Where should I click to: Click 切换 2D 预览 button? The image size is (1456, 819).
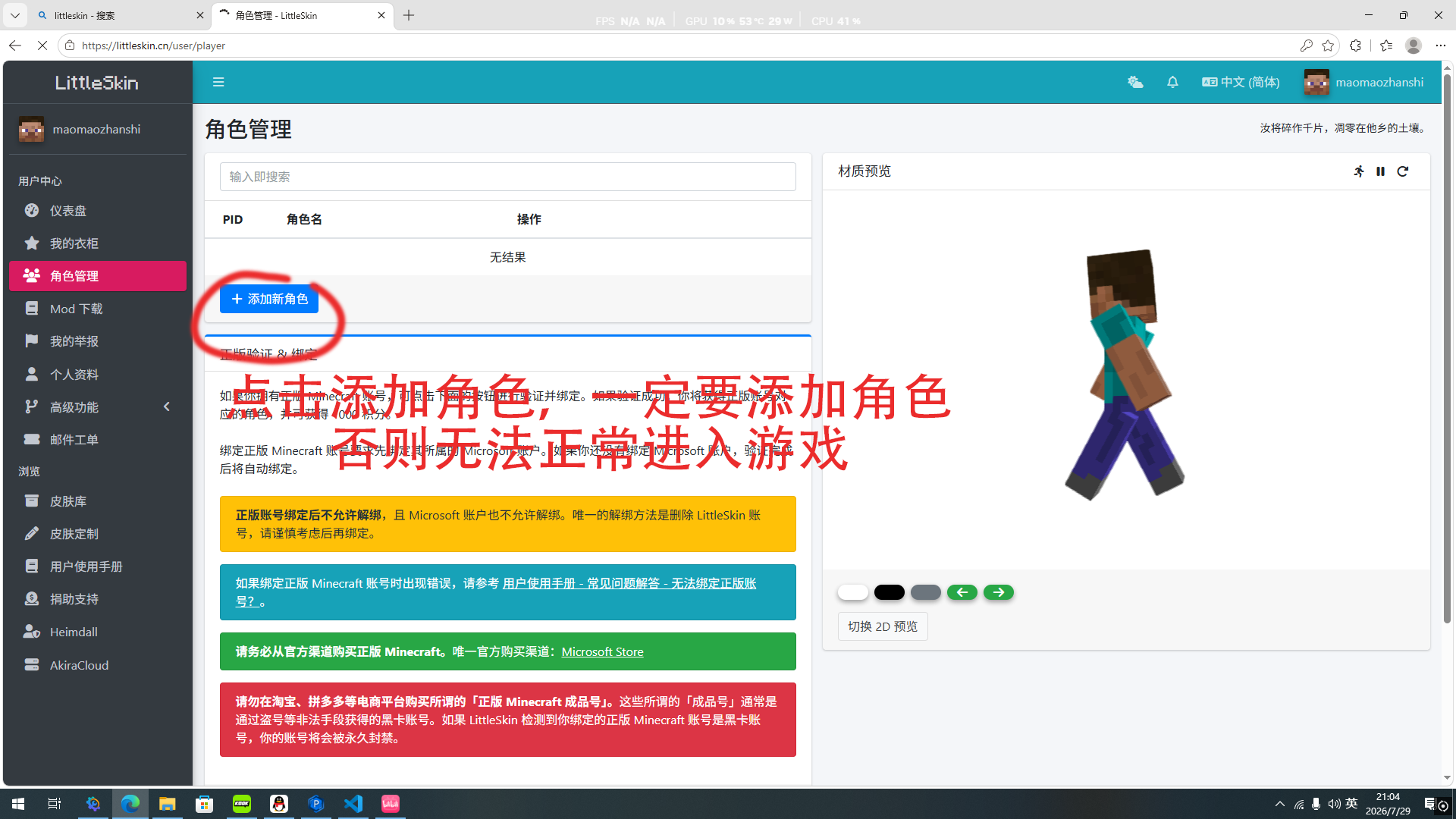pos(883,626)
